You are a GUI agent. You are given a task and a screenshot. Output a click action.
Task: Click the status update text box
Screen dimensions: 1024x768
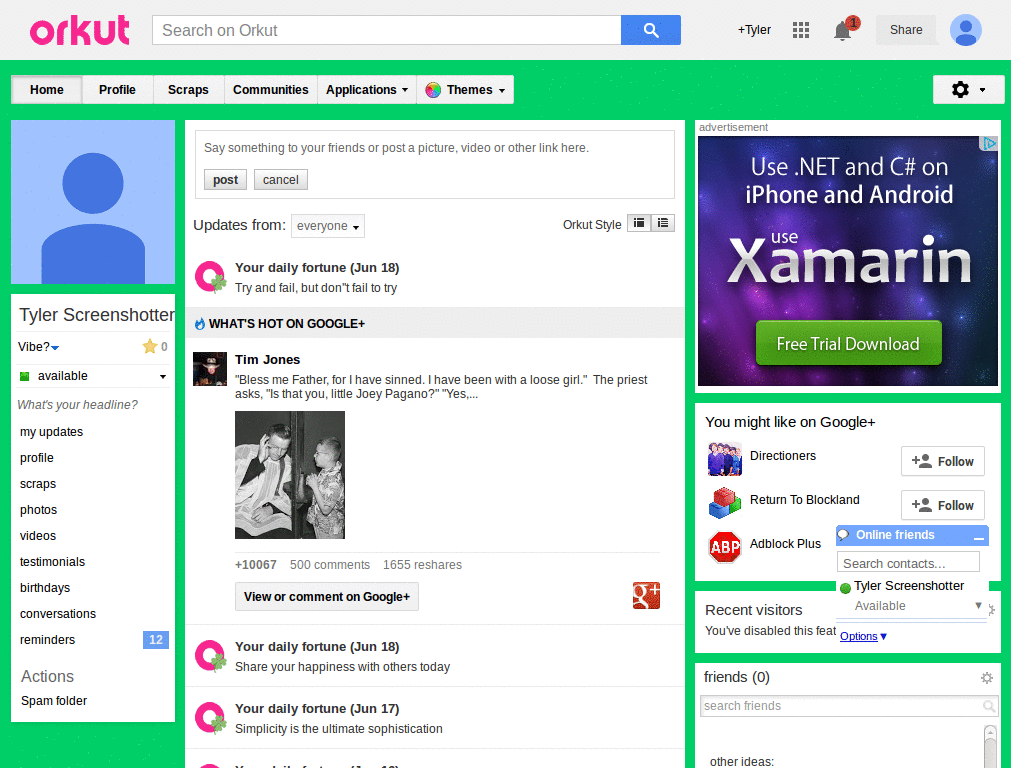tap(434, 148)
